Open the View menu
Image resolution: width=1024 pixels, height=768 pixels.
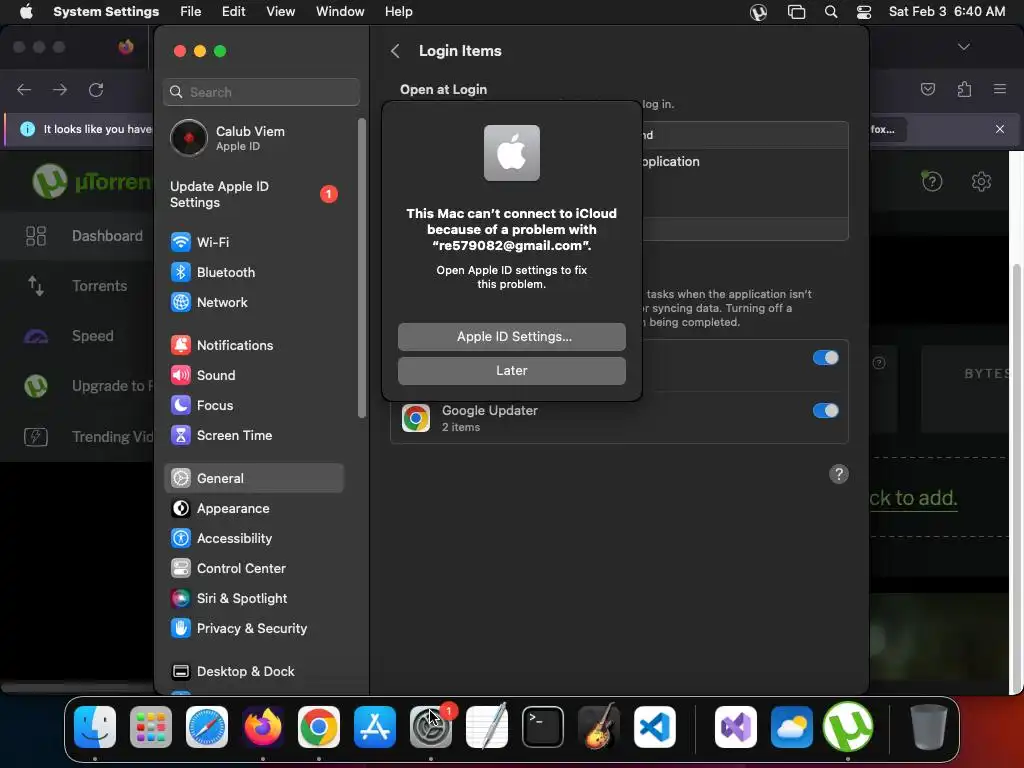[281, 12]
